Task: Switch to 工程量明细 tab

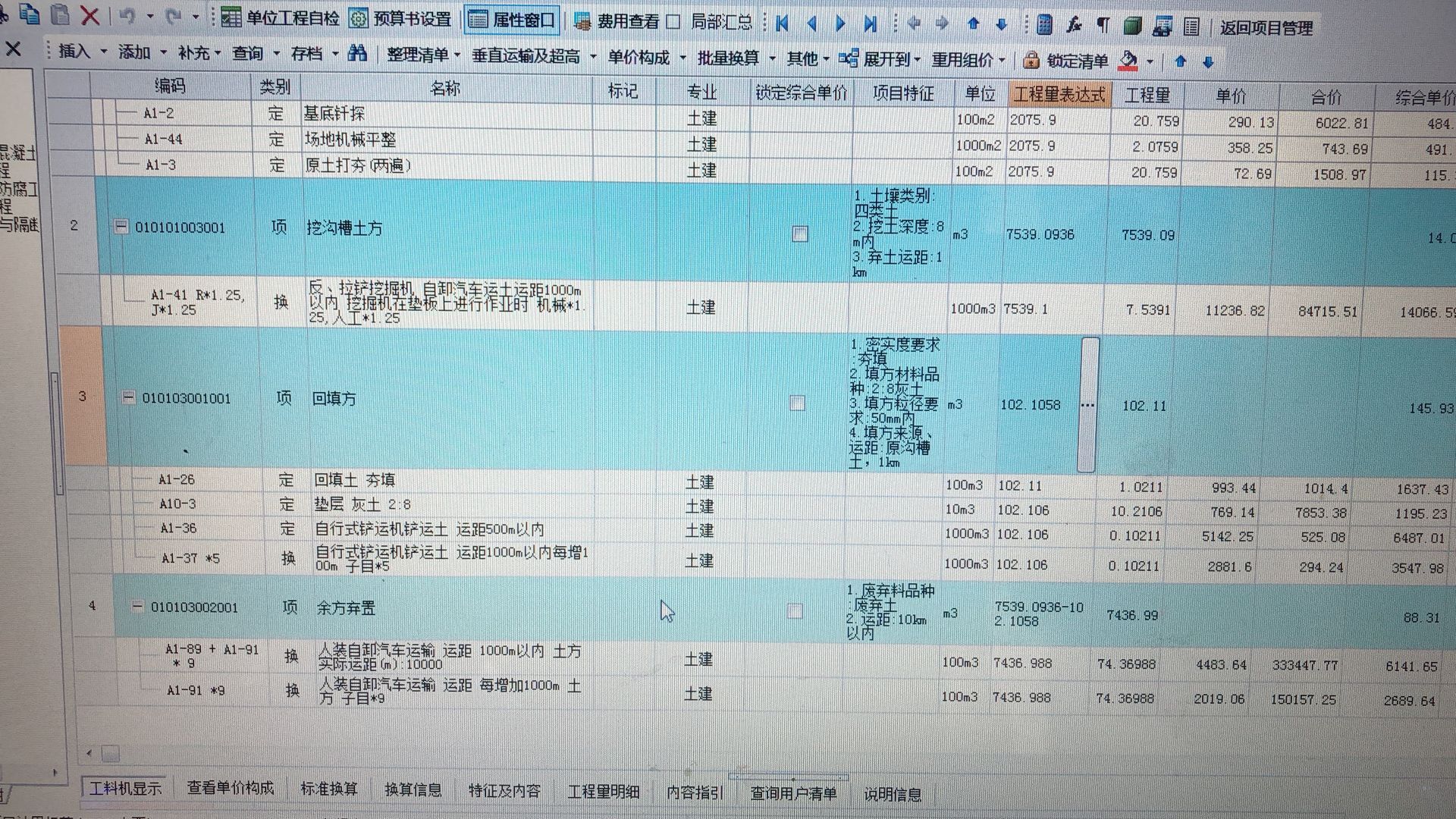Action: coord(604,791)
